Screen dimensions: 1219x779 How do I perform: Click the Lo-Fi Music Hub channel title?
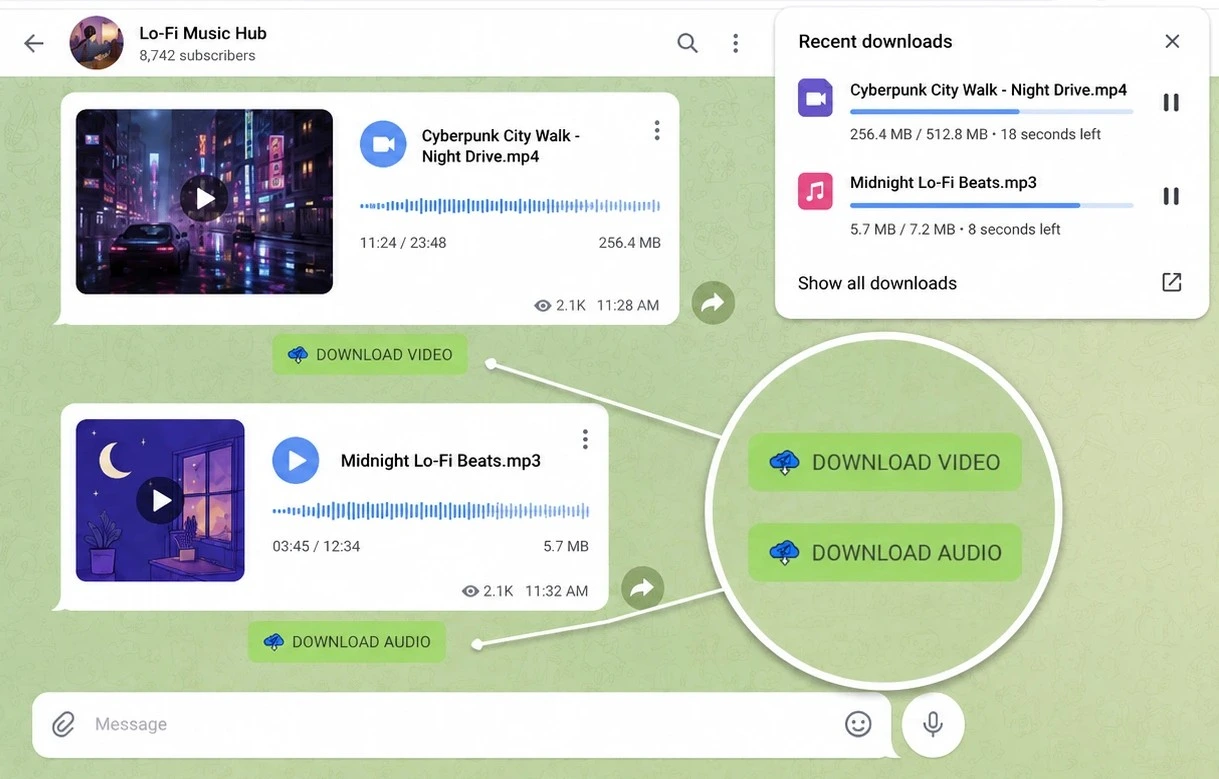coord(203,33)
